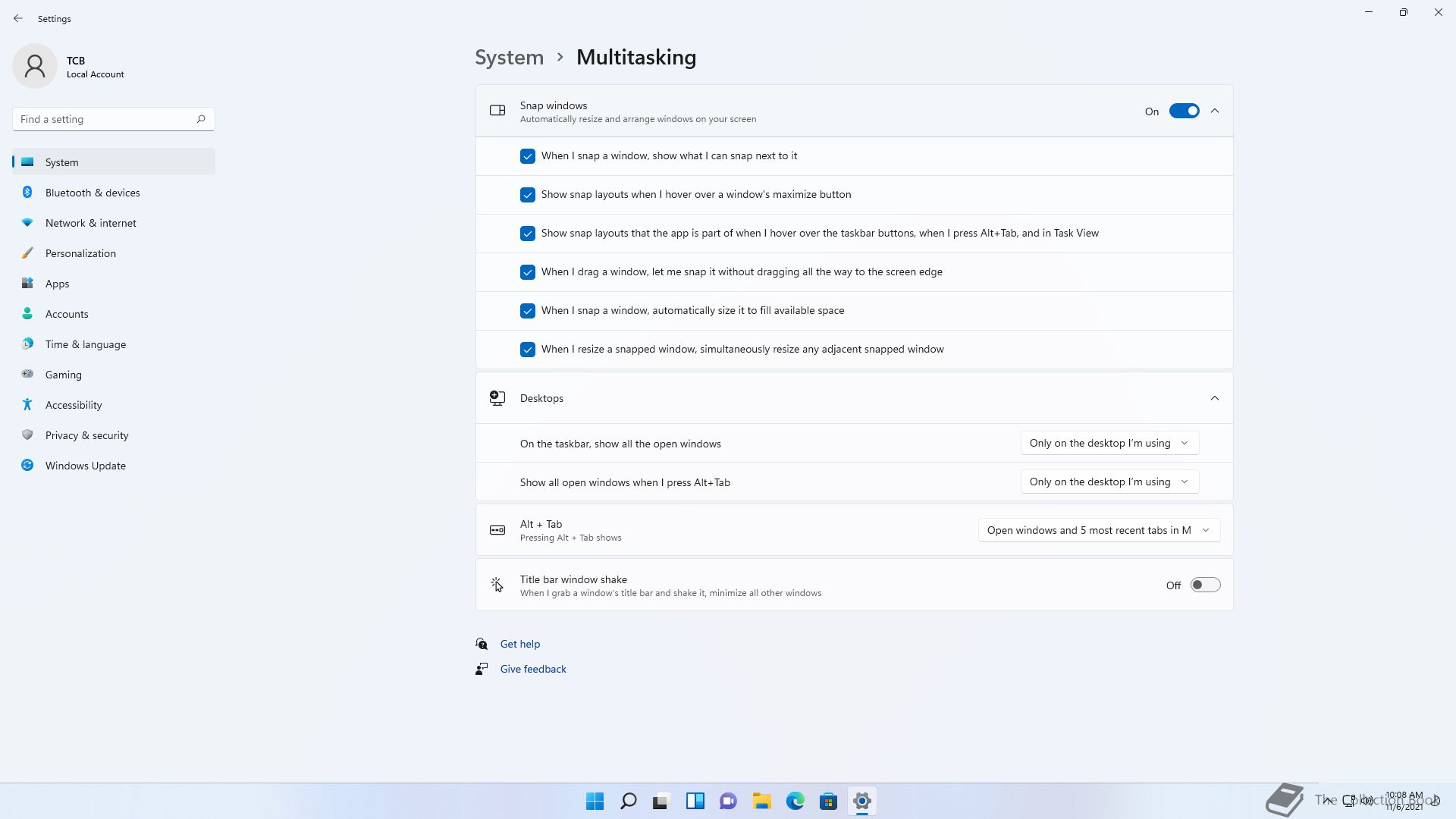Click the Get help link
This screenshot has height=819, width=1456.
pyautogui.click(x=519, y=644)
